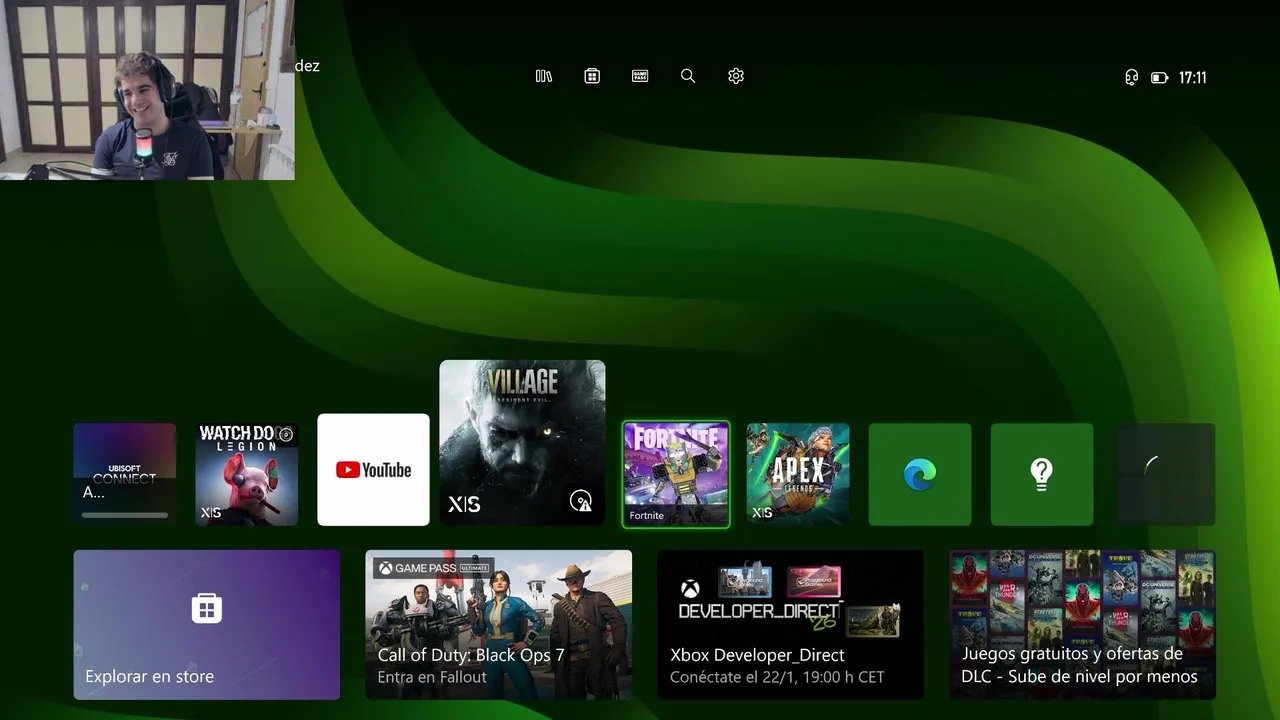Click the Game Pass Ultimate badge
The height and width of the screenshot is (720, 1280).
point(434,568)
